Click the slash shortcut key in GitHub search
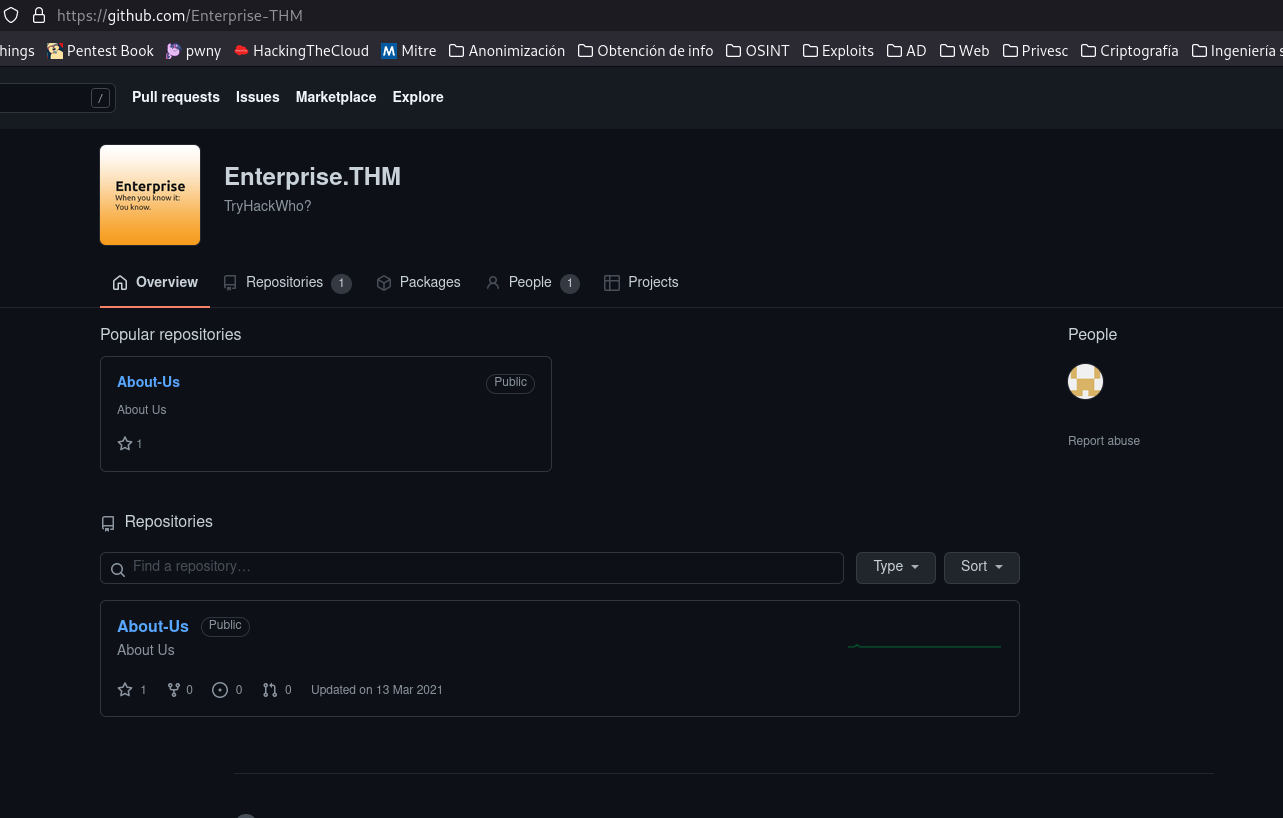Screen dimensions: 1283x818 100,97
